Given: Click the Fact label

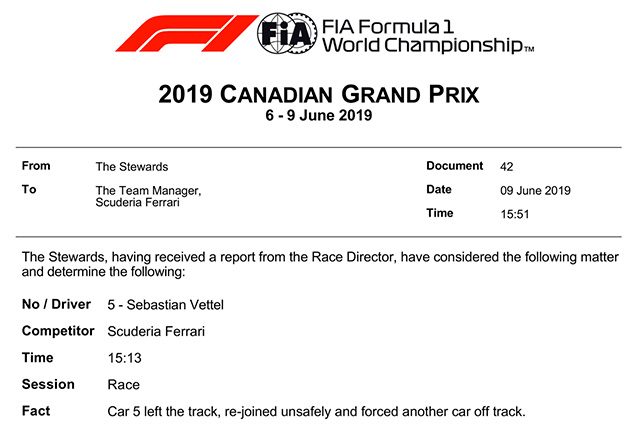Looking at the screenshot, I should point(35,411).
